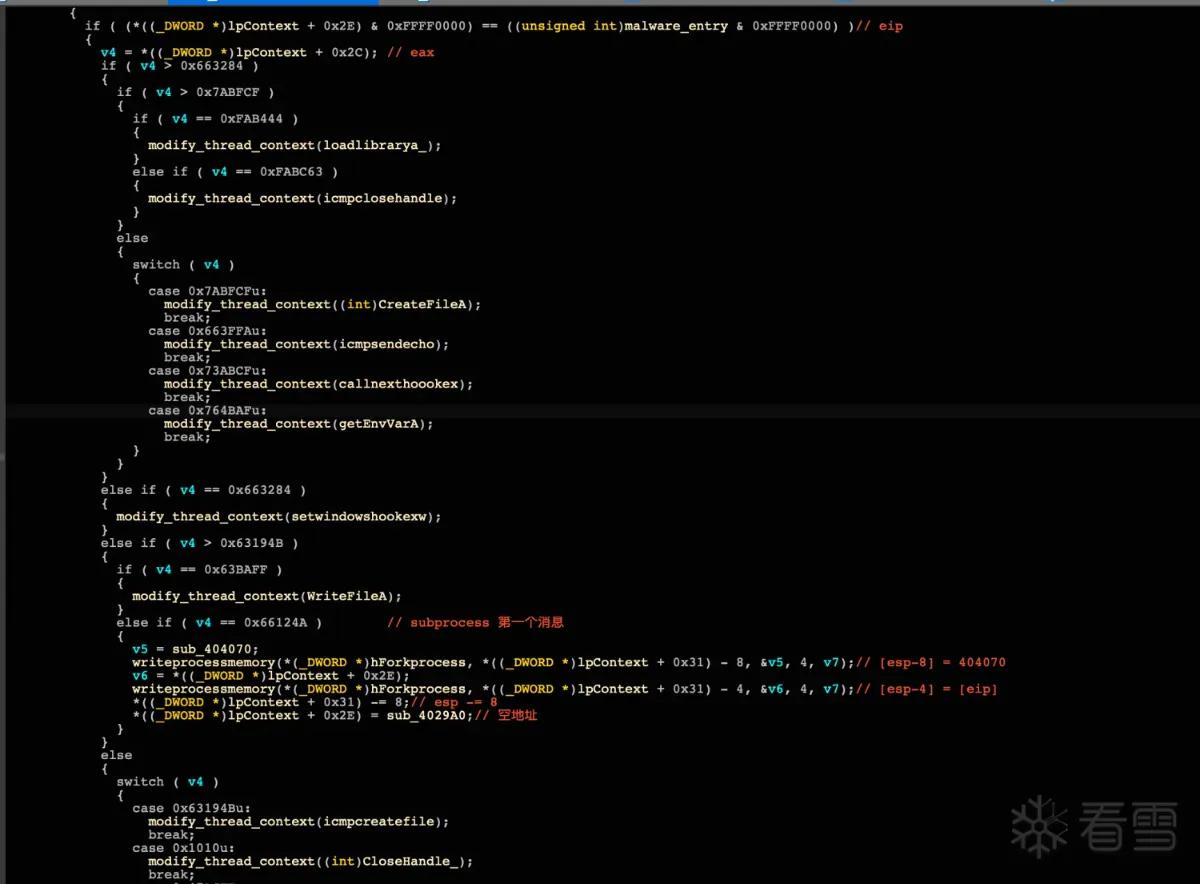The height and width of the screenshot is (884, 1200).
Task: Click the sub_4029A0 function reference
Action: tap(427, 715)
